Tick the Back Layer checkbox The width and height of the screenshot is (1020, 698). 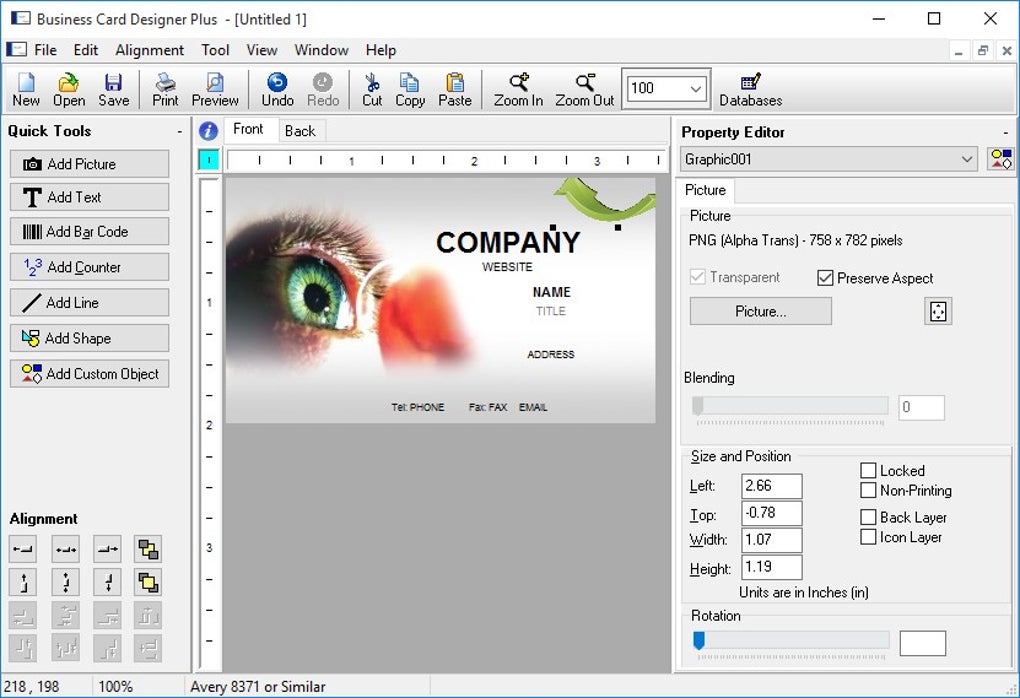[x=868, y=517]
